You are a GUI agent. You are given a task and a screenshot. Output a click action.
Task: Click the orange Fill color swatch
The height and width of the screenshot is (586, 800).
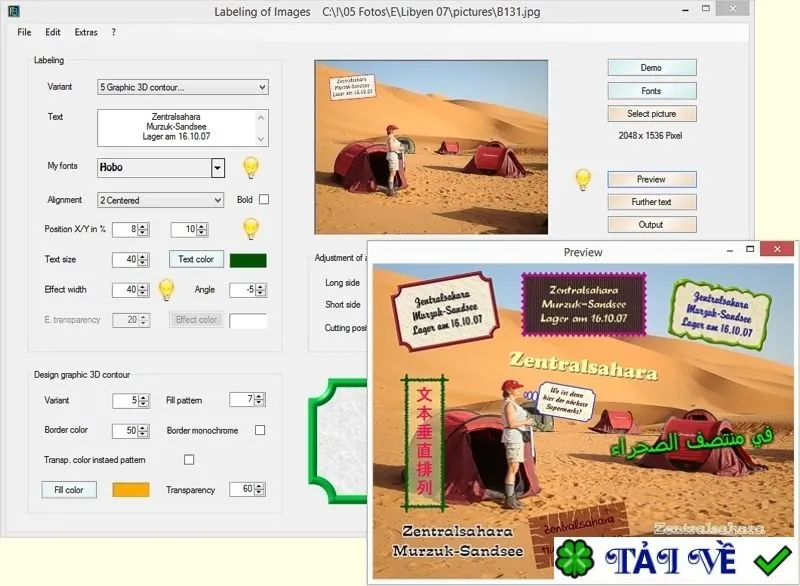tap(131, 490)
